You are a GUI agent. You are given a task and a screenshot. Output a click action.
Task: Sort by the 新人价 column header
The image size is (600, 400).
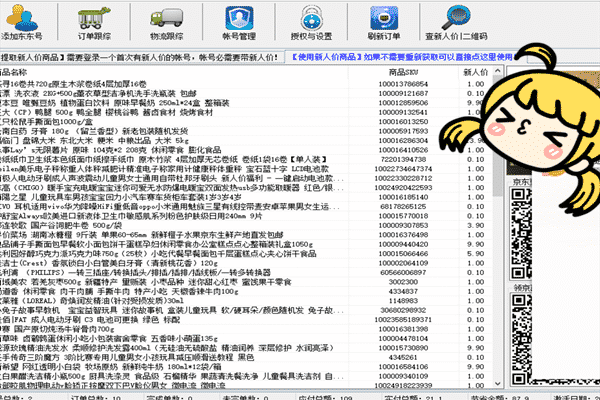476,72
